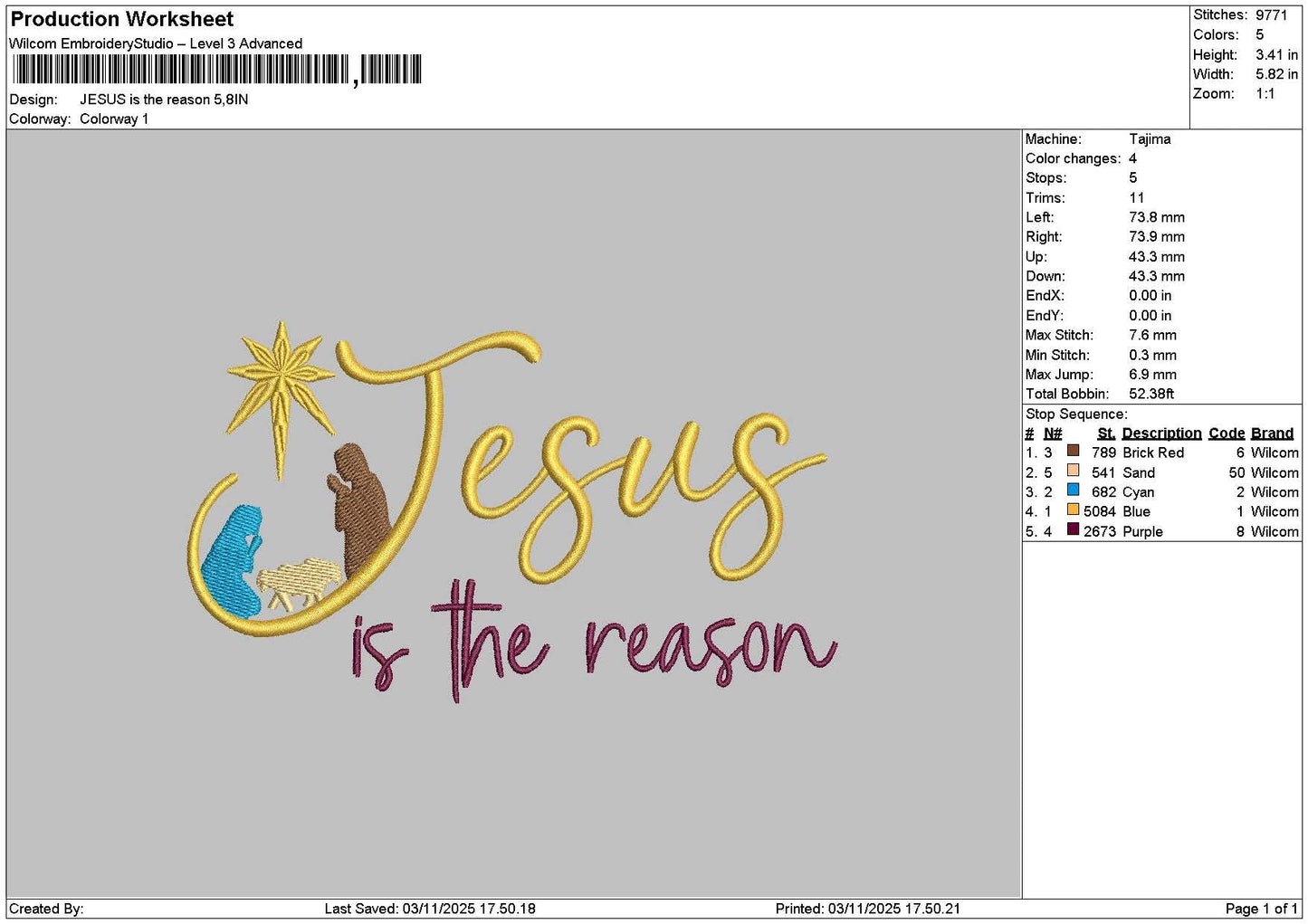Click the Total Bobbin value 52.38ft
The height and width of the screenshot is (924, 1308).
pyautogui.click(x=1151, y=394)
